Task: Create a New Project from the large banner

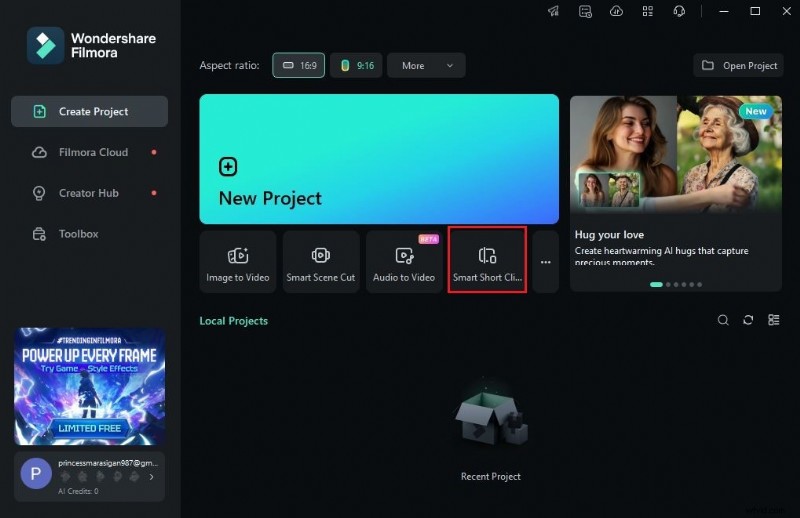Action: coord(378,159)
